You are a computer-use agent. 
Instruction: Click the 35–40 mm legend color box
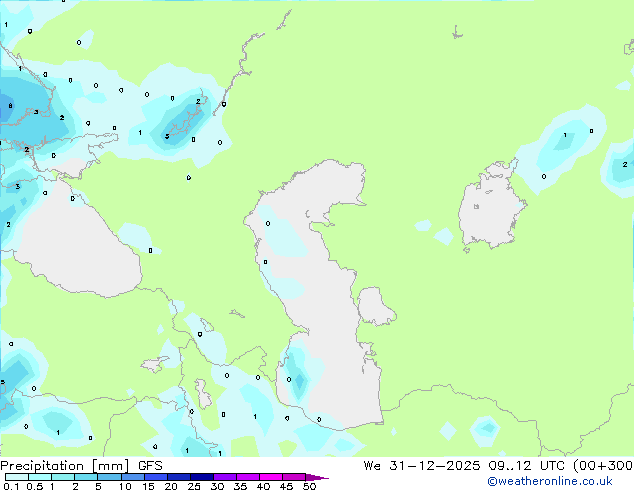248,477
